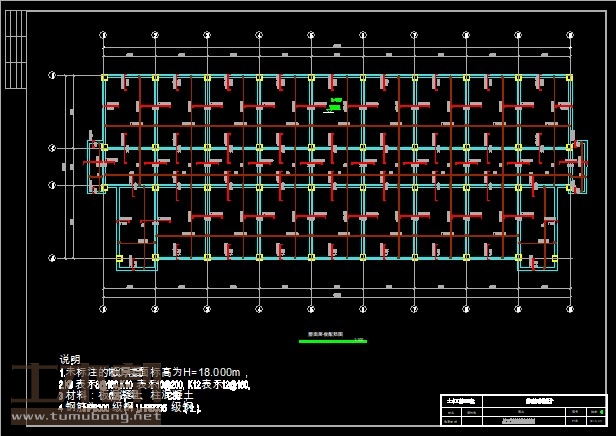Click the topmost axis bubble on left side
The image size is (616, 436).
pos(52,76)
